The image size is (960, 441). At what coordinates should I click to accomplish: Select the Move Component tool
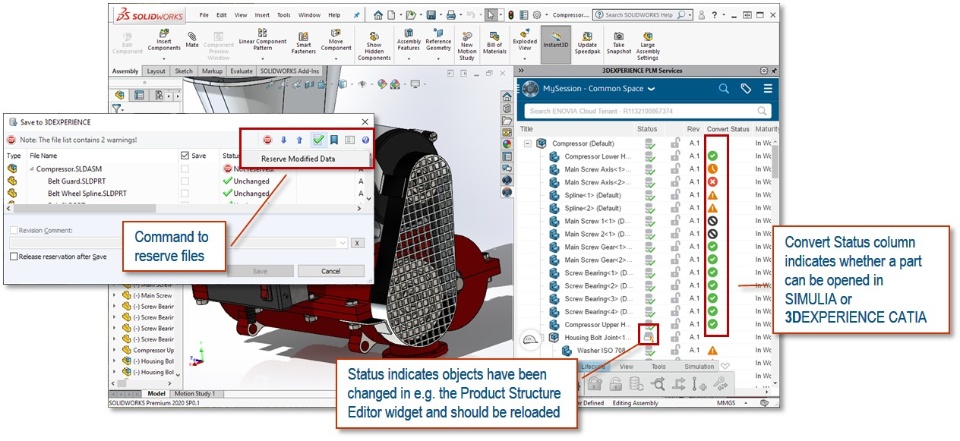pyautogui.click(x=336, y=40)
